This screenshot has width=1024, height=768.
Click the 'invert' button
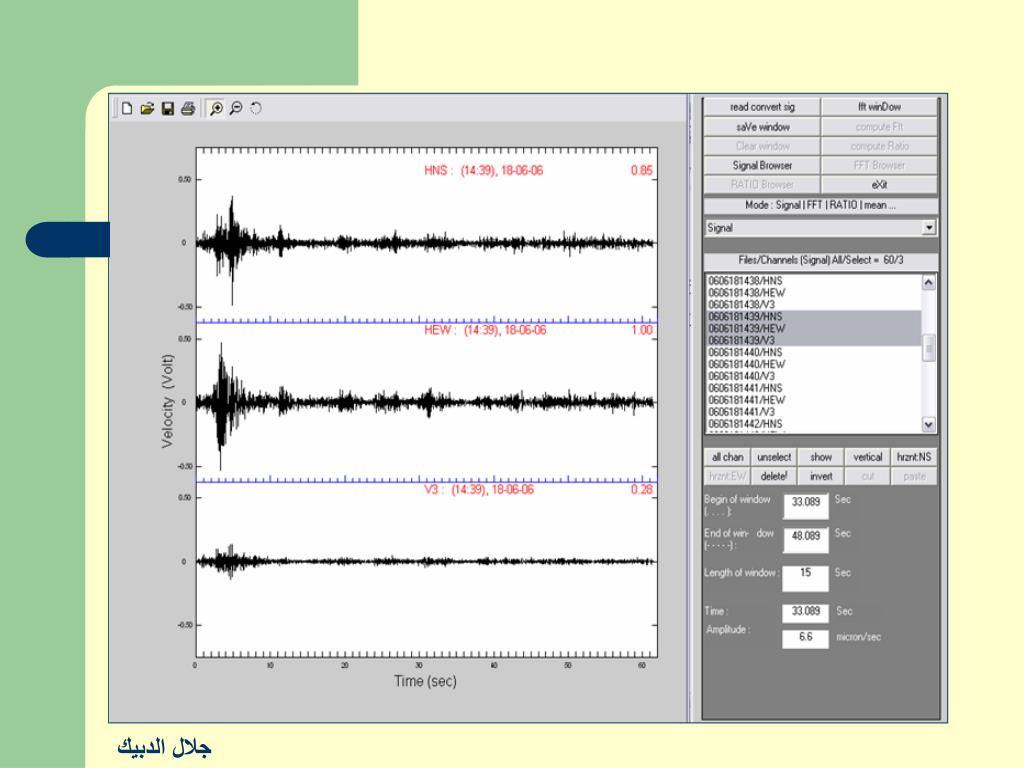point(821,476)
